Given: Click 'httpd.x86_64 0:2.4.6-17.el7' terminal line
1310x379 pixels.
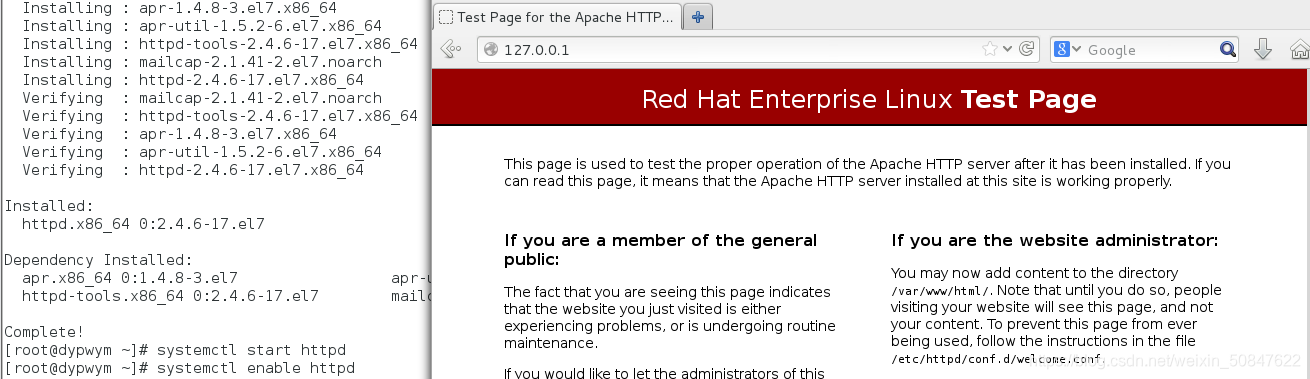Looking at the screenshot, I should pyautogui.click(x=143, y=224).
